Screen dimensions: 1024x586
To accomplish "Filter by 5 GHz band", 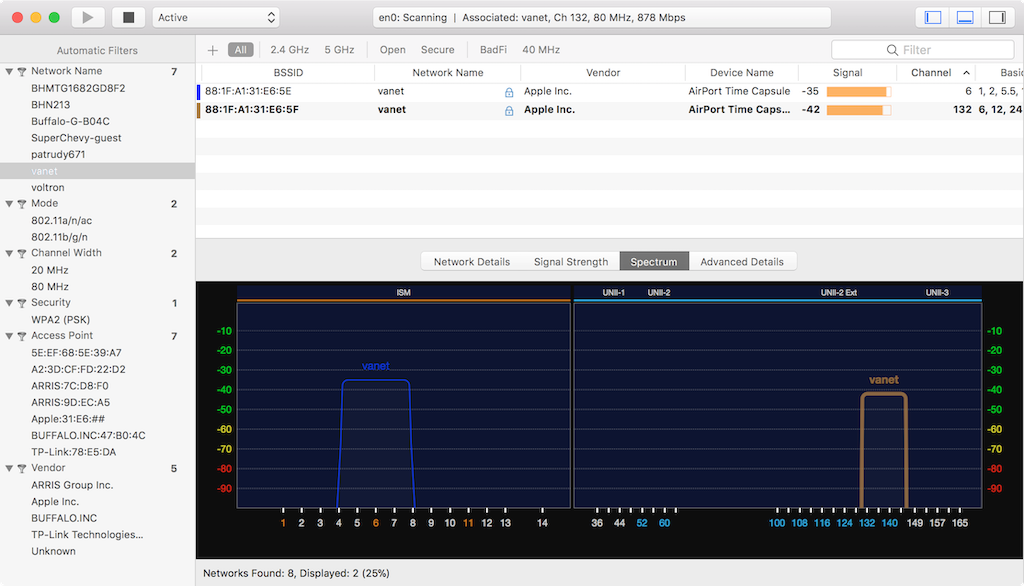I will pos(340,50).
